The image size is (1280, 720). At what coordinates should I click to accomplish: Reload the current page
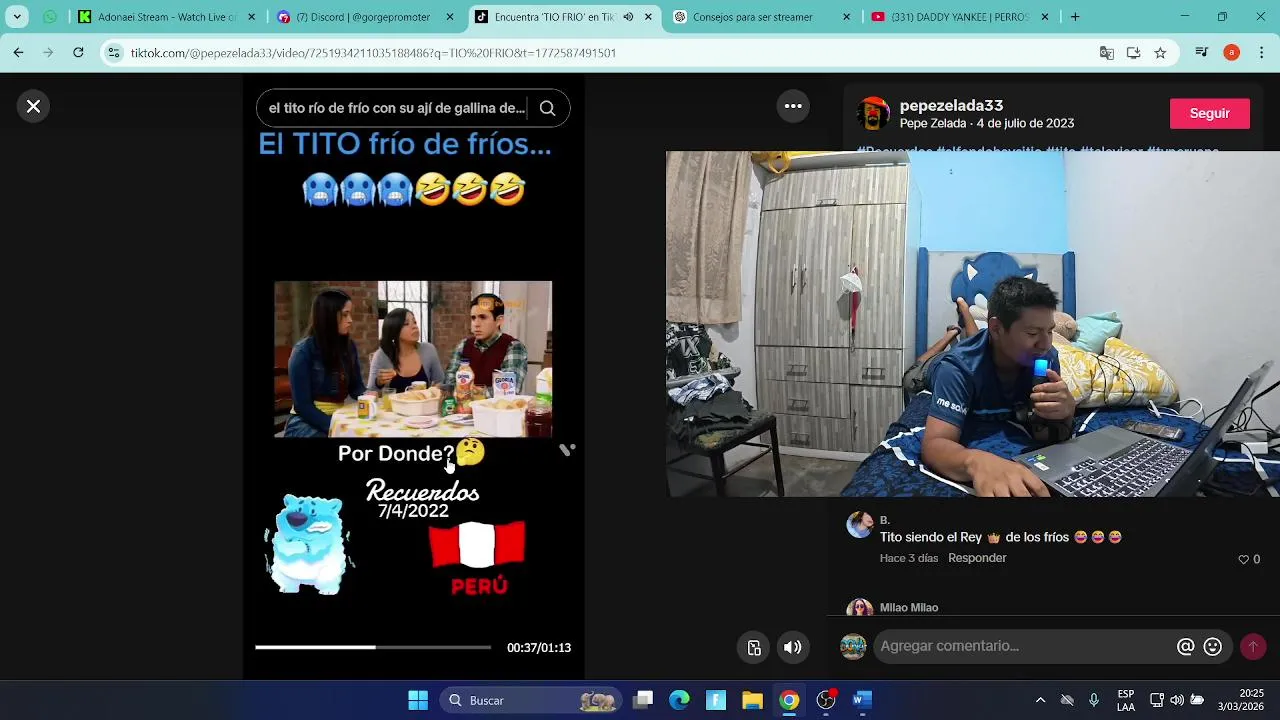pos(78,52)
